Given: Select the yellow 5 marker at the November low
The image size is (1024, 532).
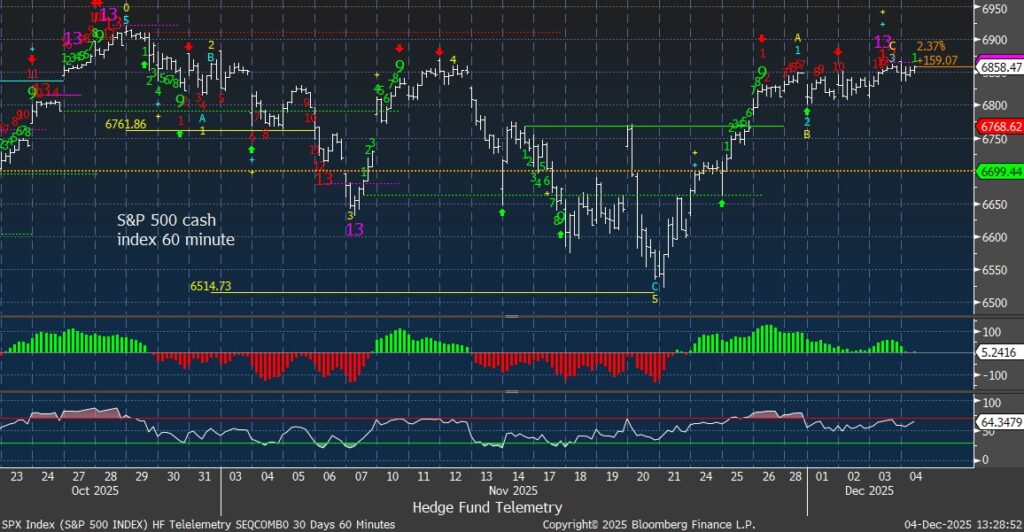Looking at the screenshot, I should (655, 299).
